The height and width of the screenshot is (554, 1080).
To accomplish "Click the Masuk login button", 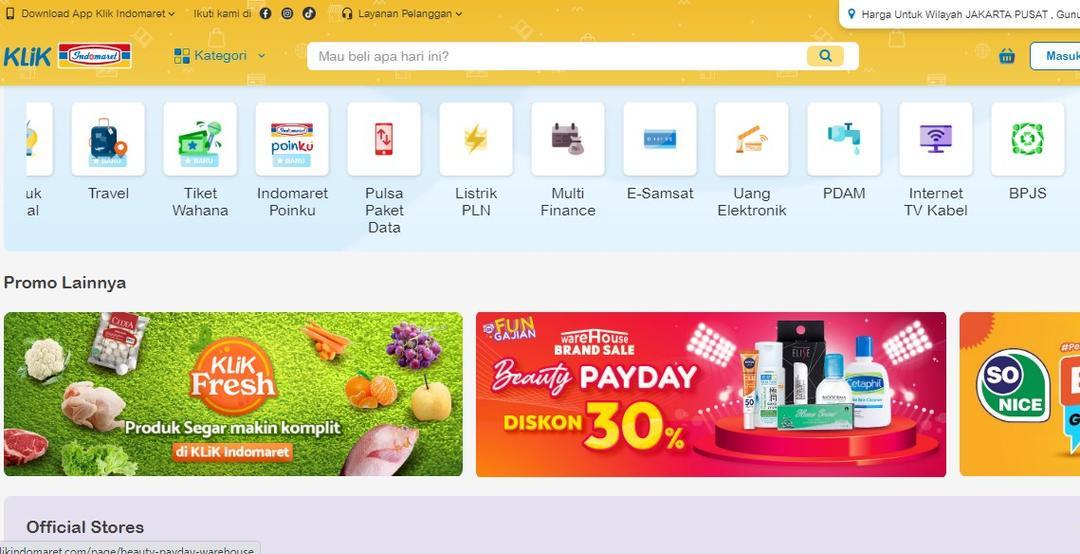I will 1055,56.
